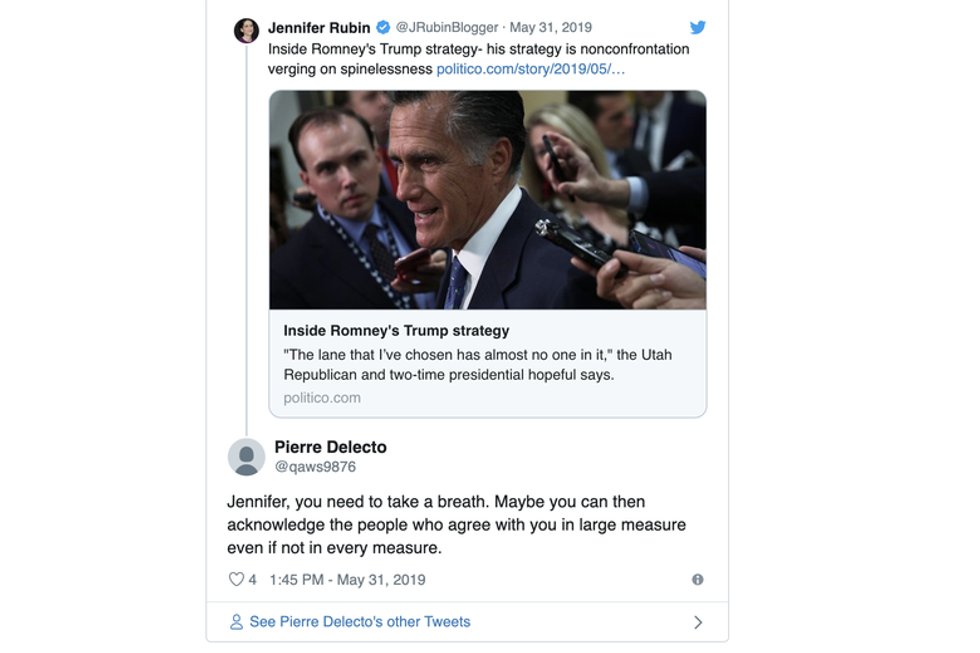Expand the right chevron arrow at bottom
This screenshot has height=653, width=980.
point(697,622)
